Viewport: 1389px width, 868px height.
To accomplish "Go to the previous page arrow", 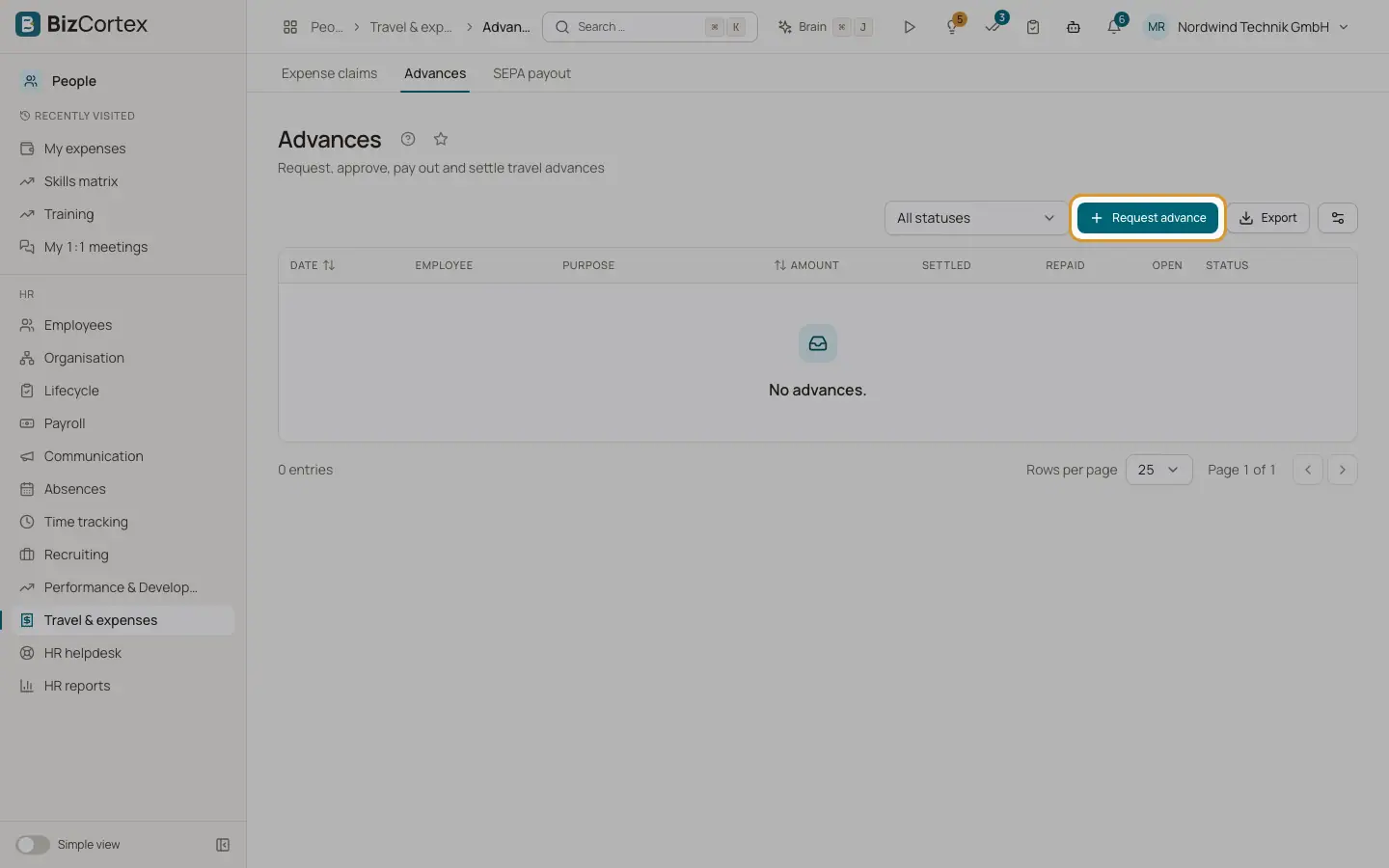I will coord(1308,470).
